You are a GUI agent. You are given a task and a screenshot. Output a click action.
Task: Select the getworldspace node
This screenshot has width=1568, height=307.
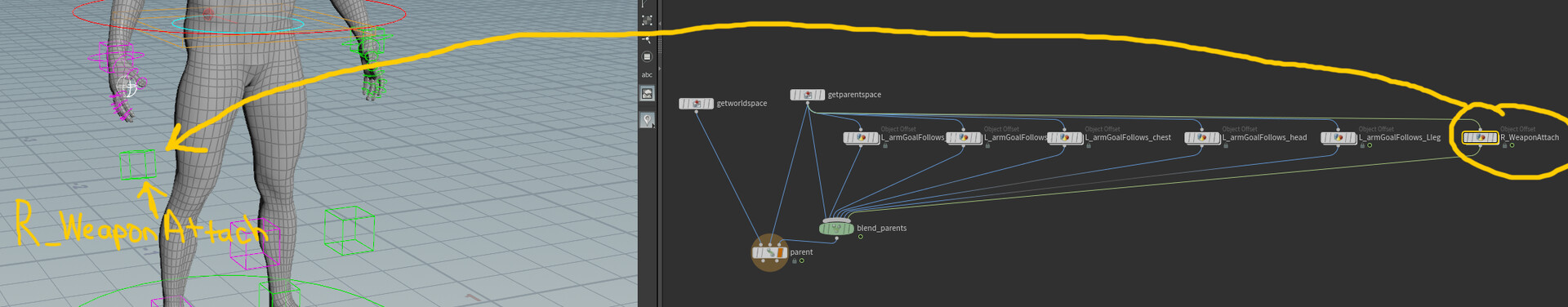(x=696, y=104)
